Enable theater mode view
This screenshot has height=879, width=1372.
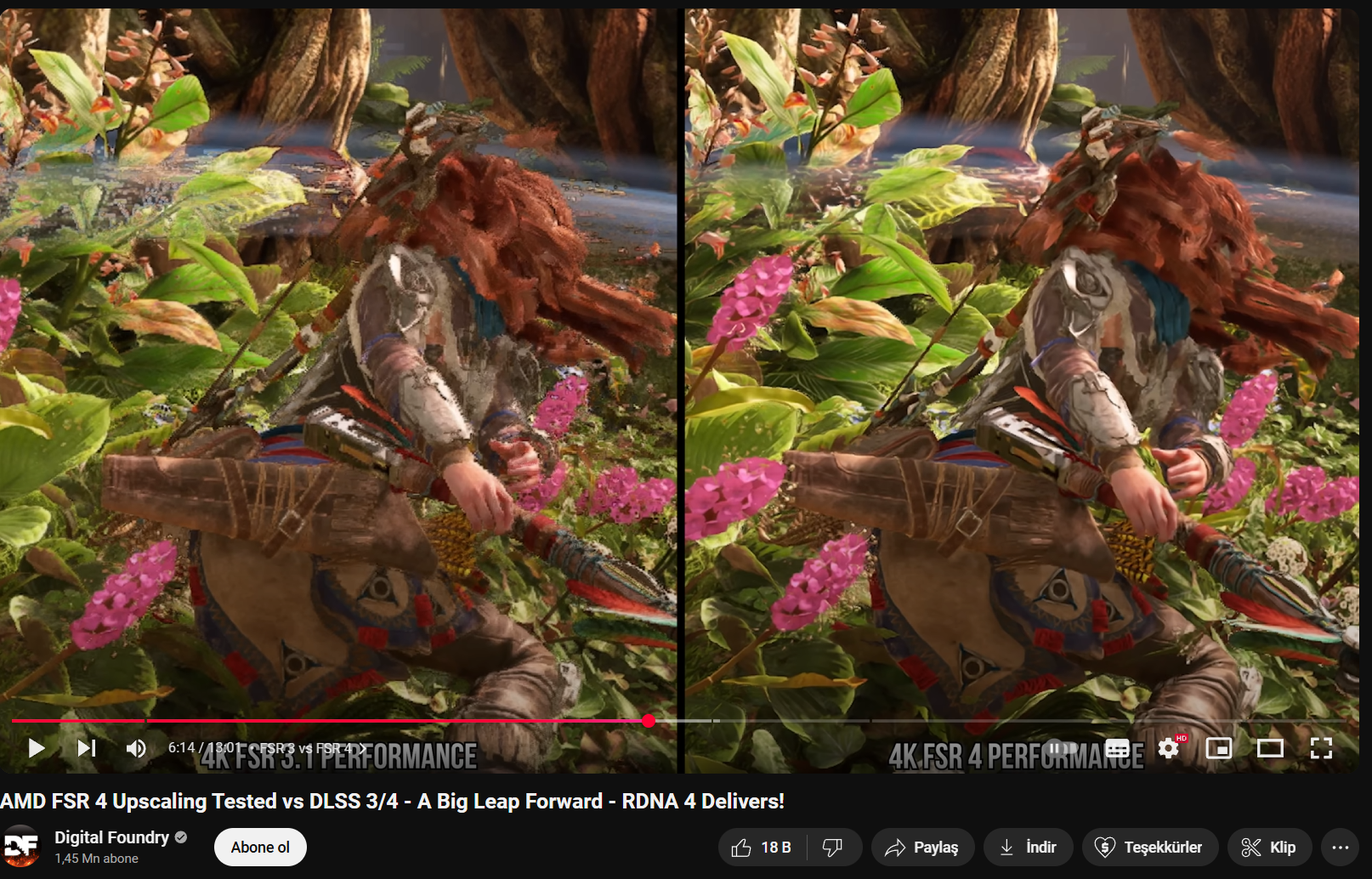1270,748
